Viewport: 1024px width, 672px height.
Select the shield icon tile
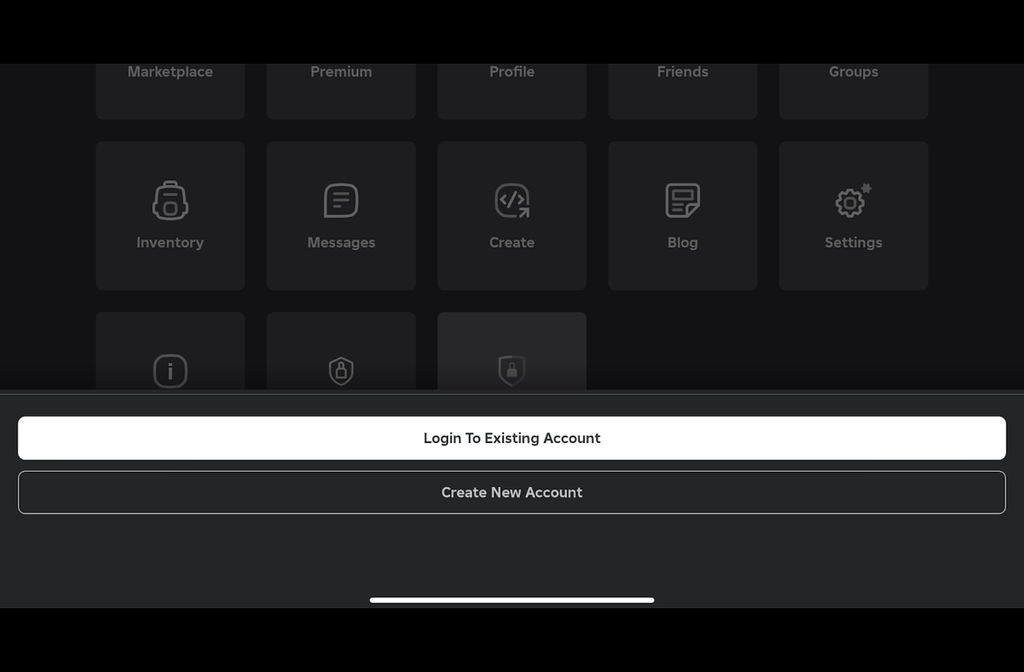[x=341, y=370]
